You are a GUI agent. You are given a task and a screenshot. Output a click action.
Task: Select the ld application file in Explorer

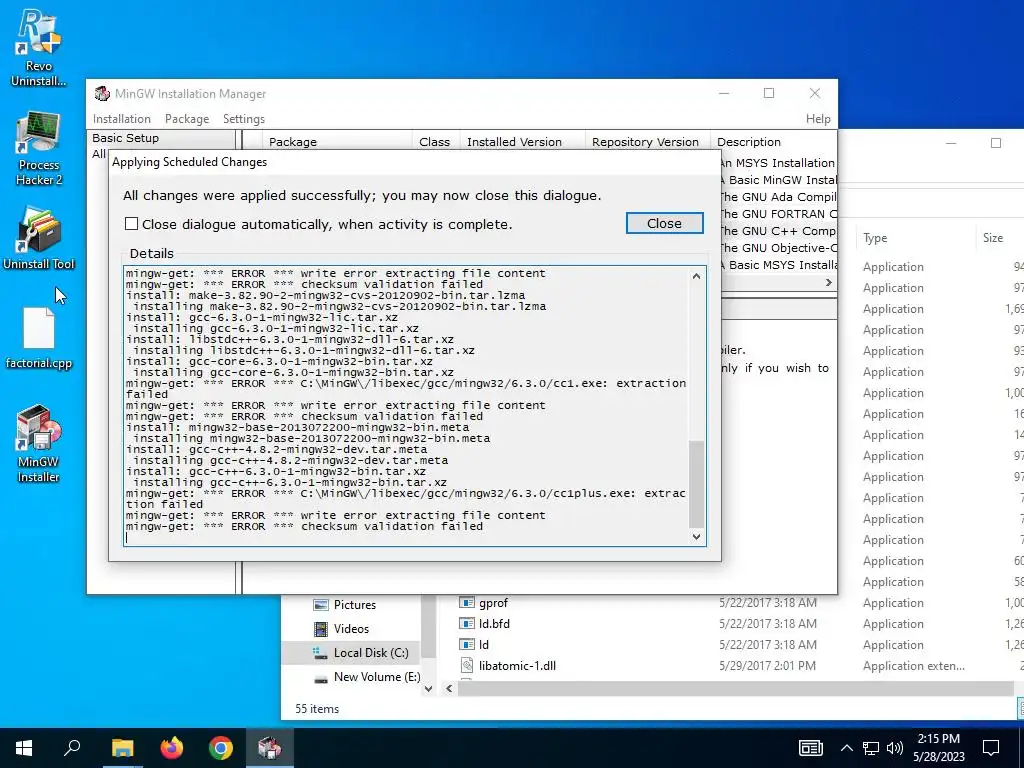click(x=475, y=645)
